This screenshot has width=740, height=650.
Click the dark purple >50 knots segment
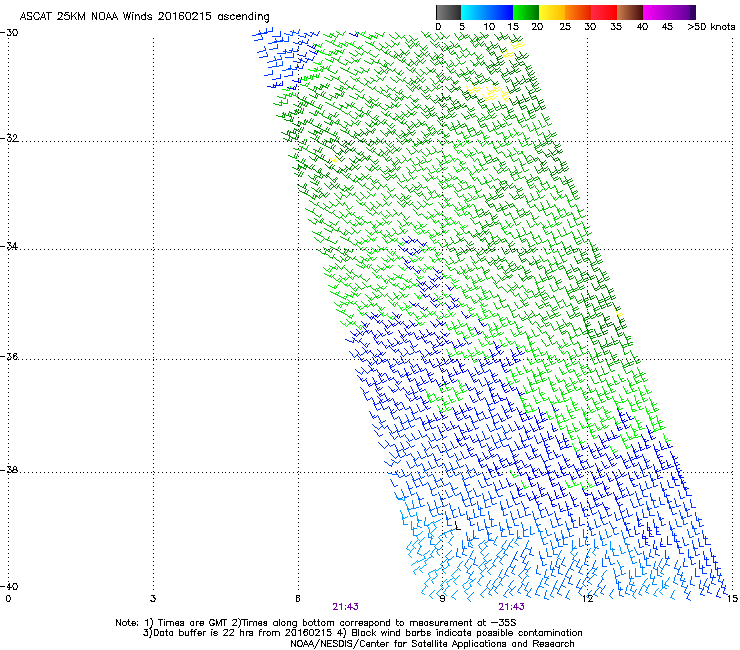point(693,12)
